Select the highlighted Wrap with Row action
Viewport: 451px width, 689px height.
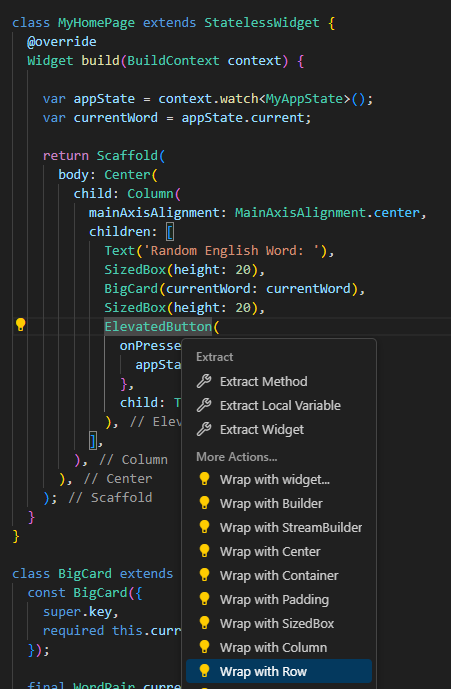pos(279,671)
